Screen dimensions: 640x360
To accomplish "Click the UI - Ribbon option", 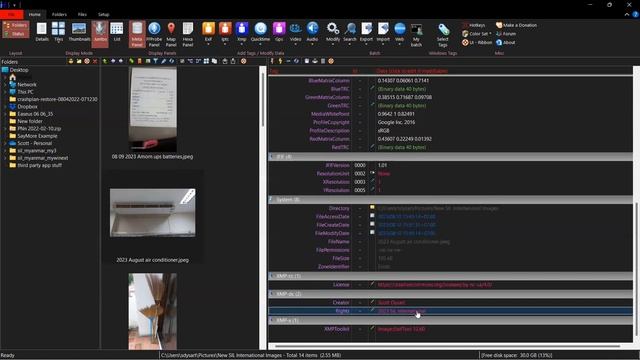I will click(477, 42).
